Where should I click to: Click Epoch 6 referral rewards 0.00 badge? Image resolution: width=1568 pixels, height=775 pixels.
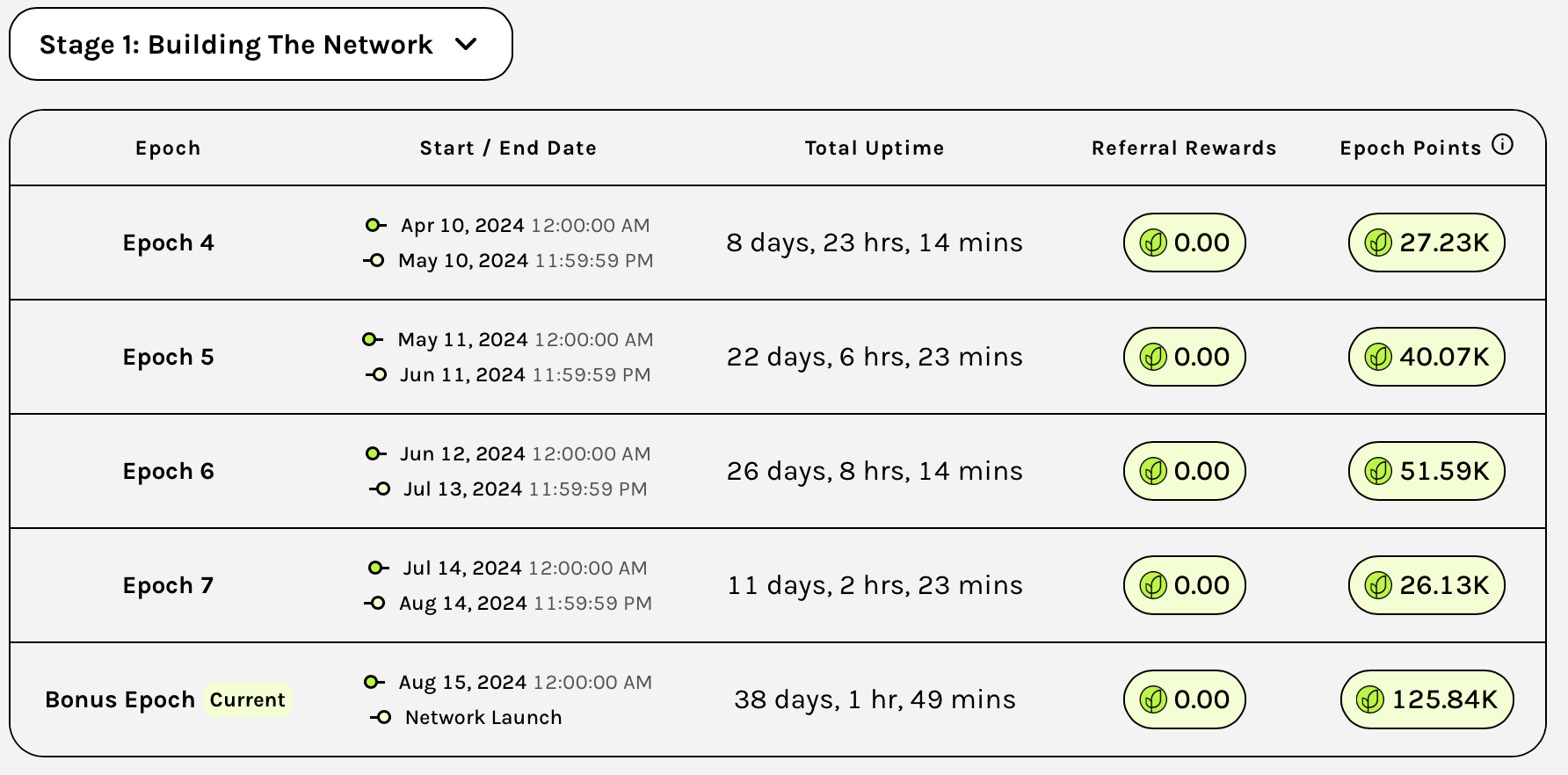click(x=1185, y=471)
